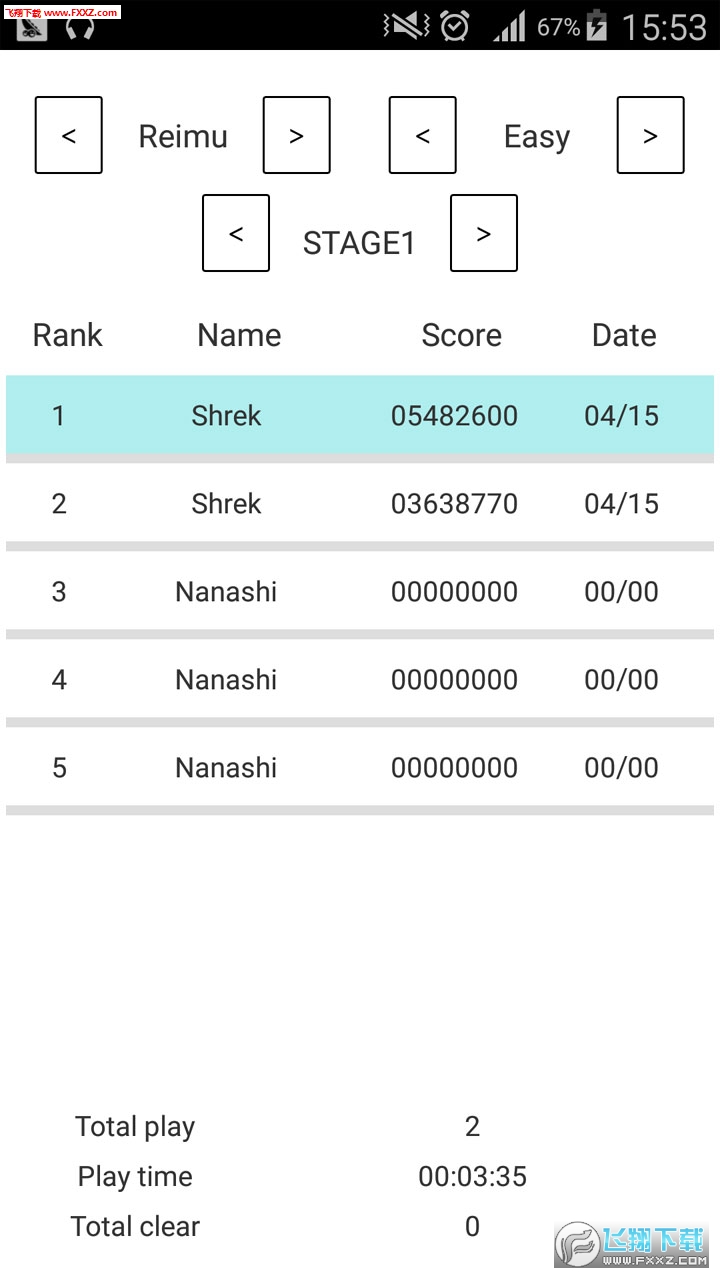Select rank 5 Nanashi row

point(360,767)
